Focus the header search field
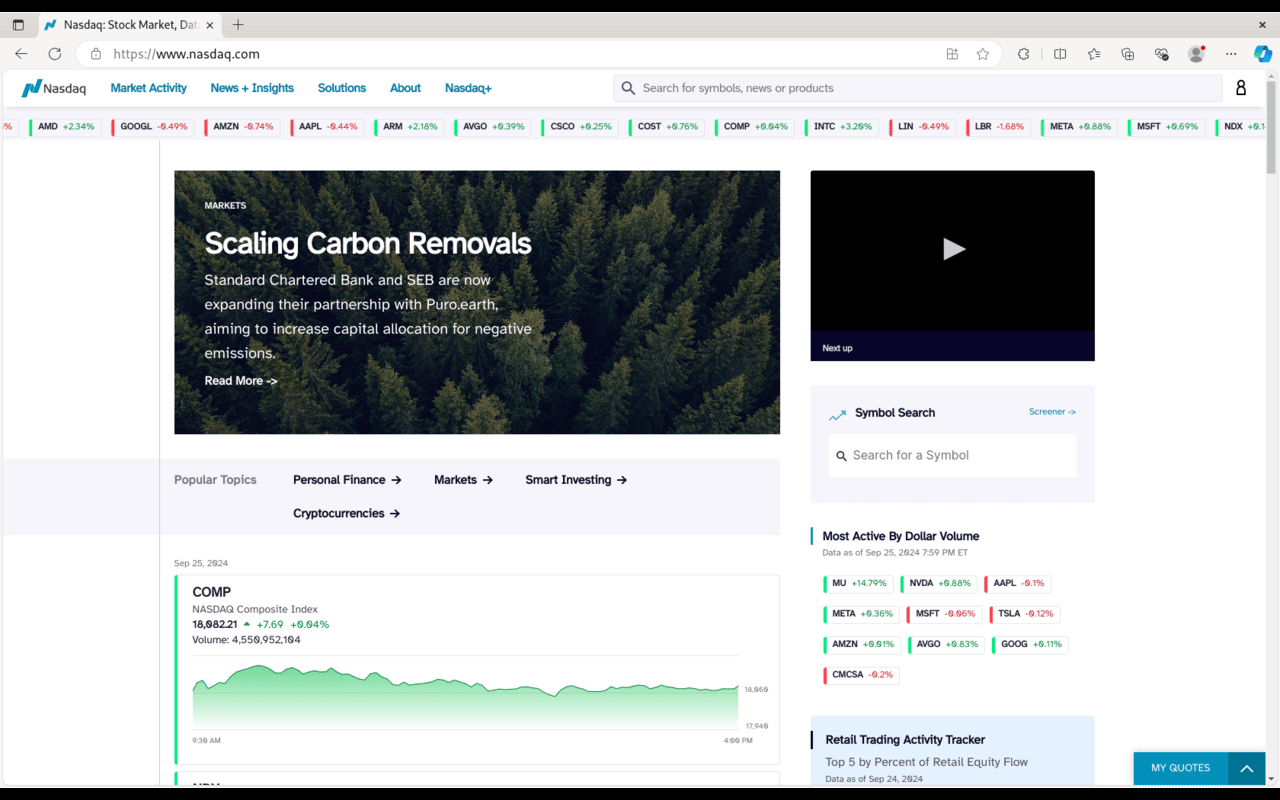 point(917,88)
